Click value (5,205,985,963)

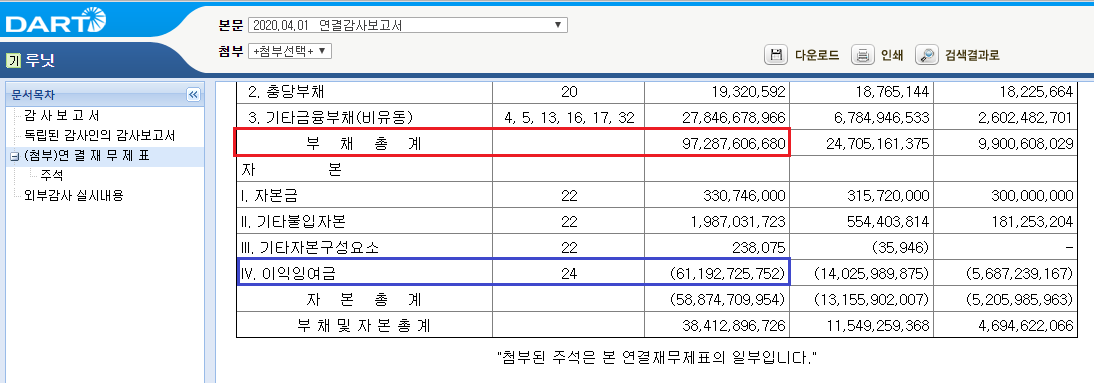click(1019, 300)
